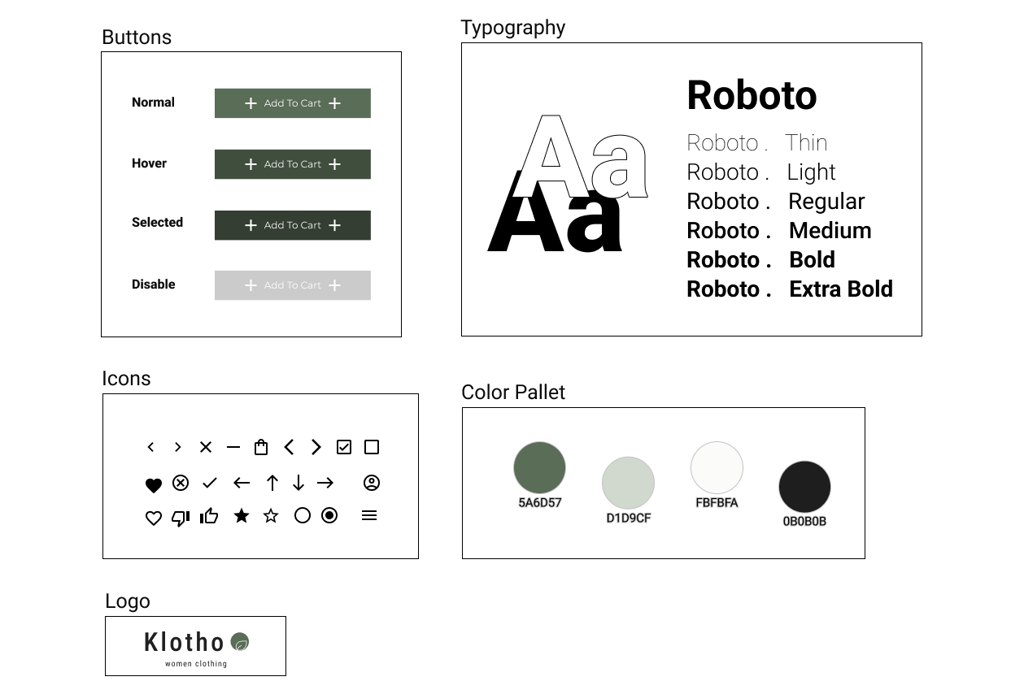Click the small left chevron icon
Image resolution: width=1024 pixels, height=687 pixels.
[151, 447]
